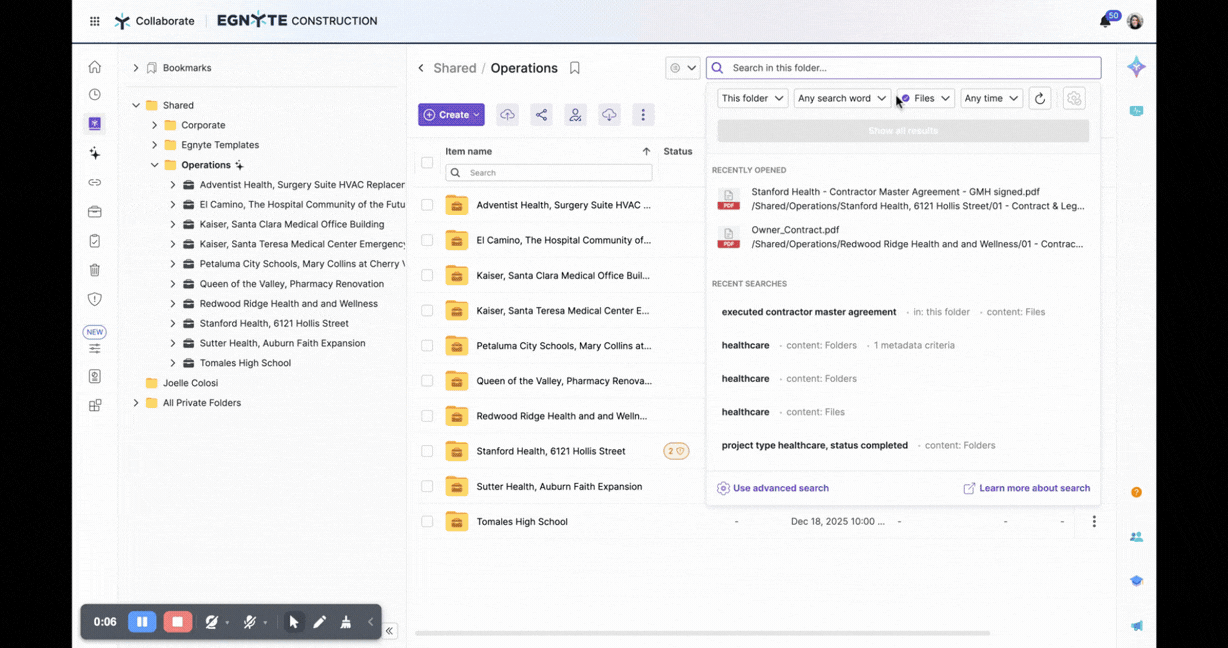Image resolution: width=1228 pixels, height=648 pixels.
Task: Click the Create button
Action: [x=451, y=115]
